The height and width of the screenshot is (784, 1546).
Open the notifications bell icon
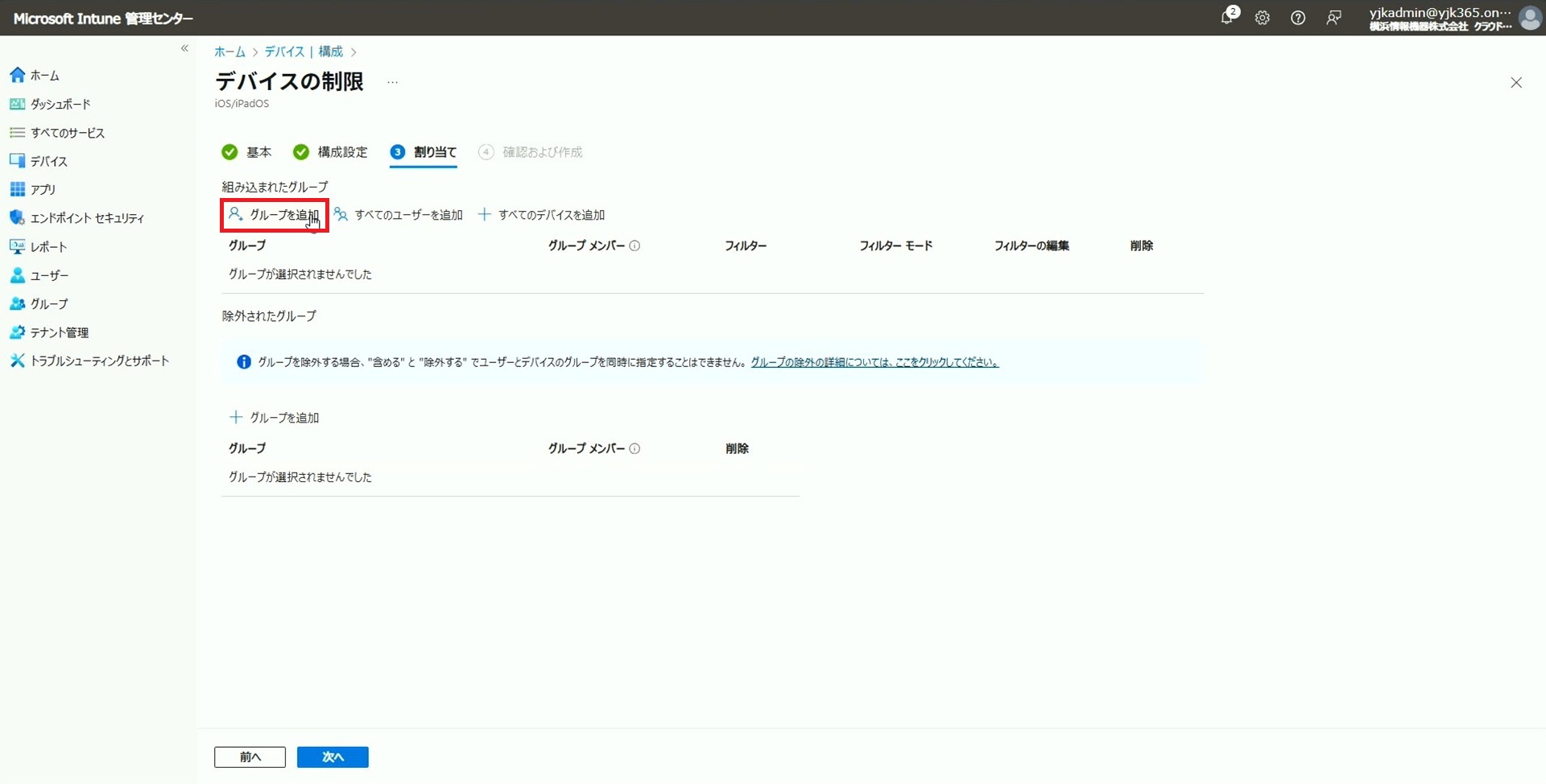1227,18
